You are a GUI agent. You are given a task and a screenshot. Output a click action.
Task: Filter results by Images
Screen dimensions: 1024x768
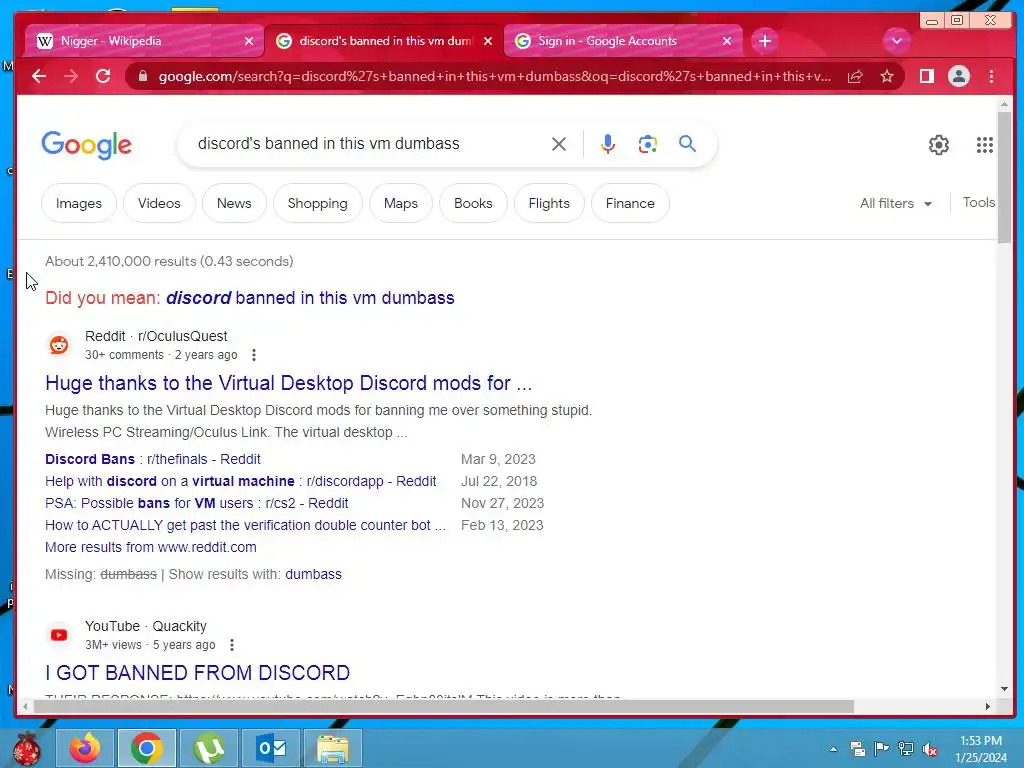pyautogui.click(x=78, y=204)
